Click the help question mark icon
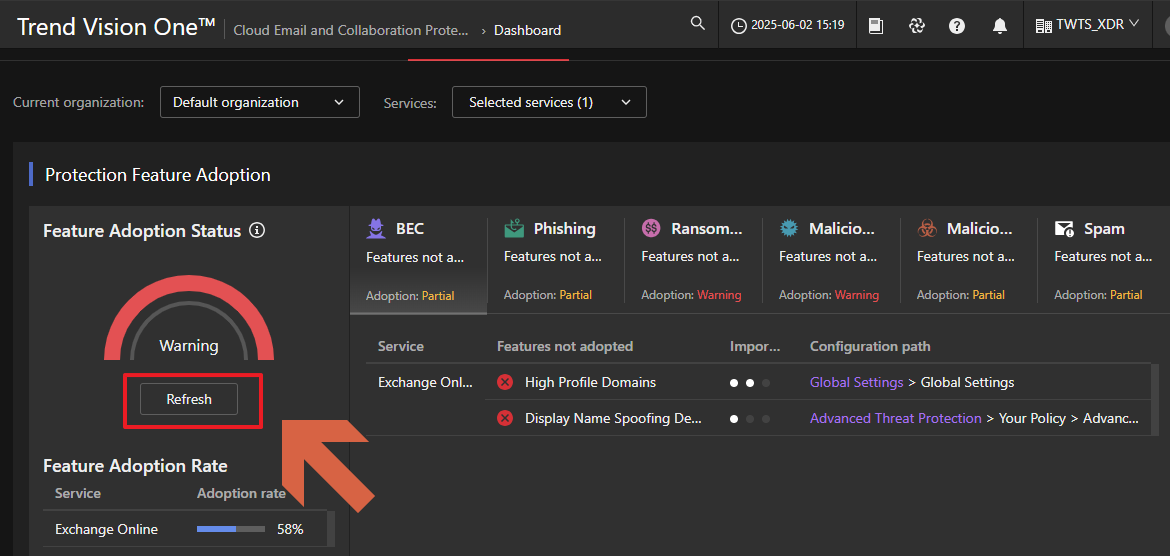Viewport: 1170px width, 556px height. coord(957,26)
